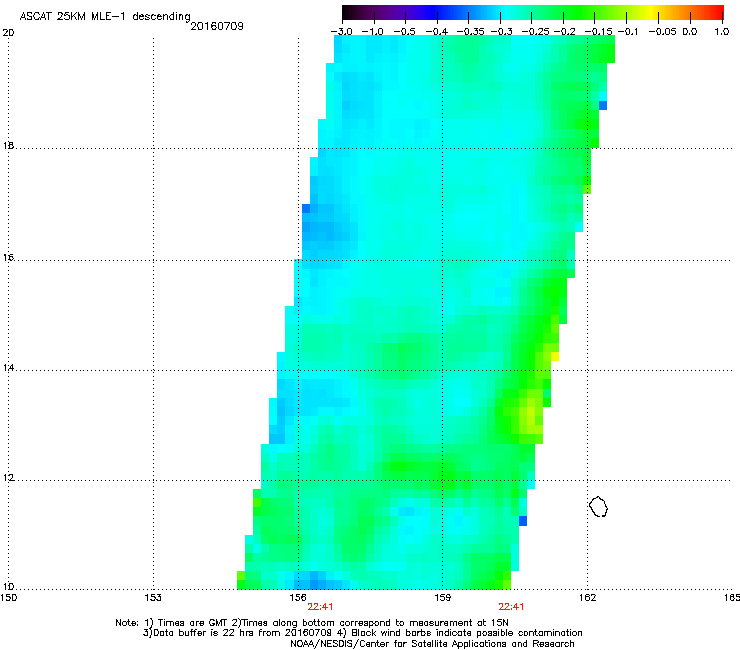Click the colorbar label -0.2
The height and width of the screenshot is (650, 740).
click(x=565, y=32)
